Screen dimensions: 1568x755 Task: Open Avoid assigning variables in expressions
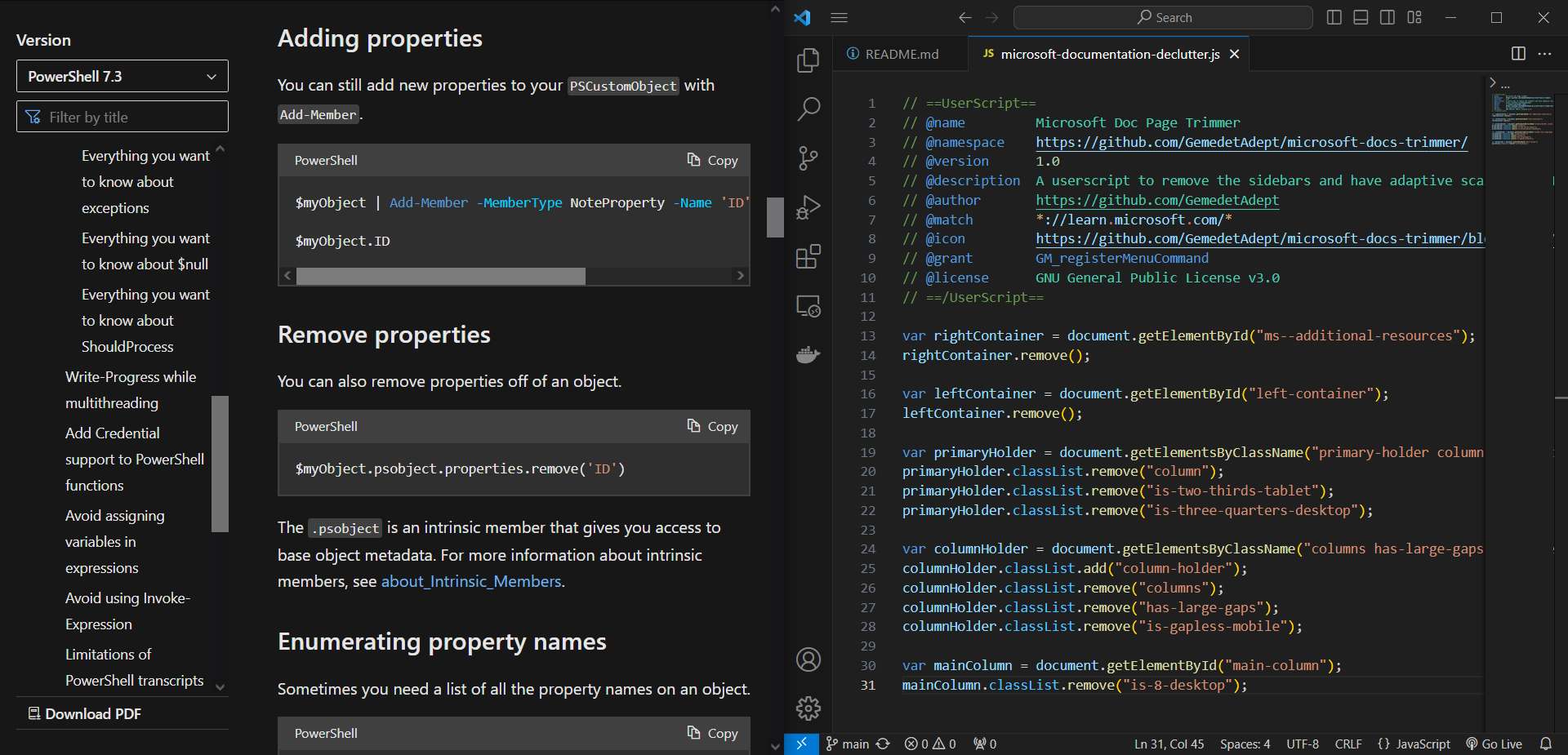pos(115,542)
